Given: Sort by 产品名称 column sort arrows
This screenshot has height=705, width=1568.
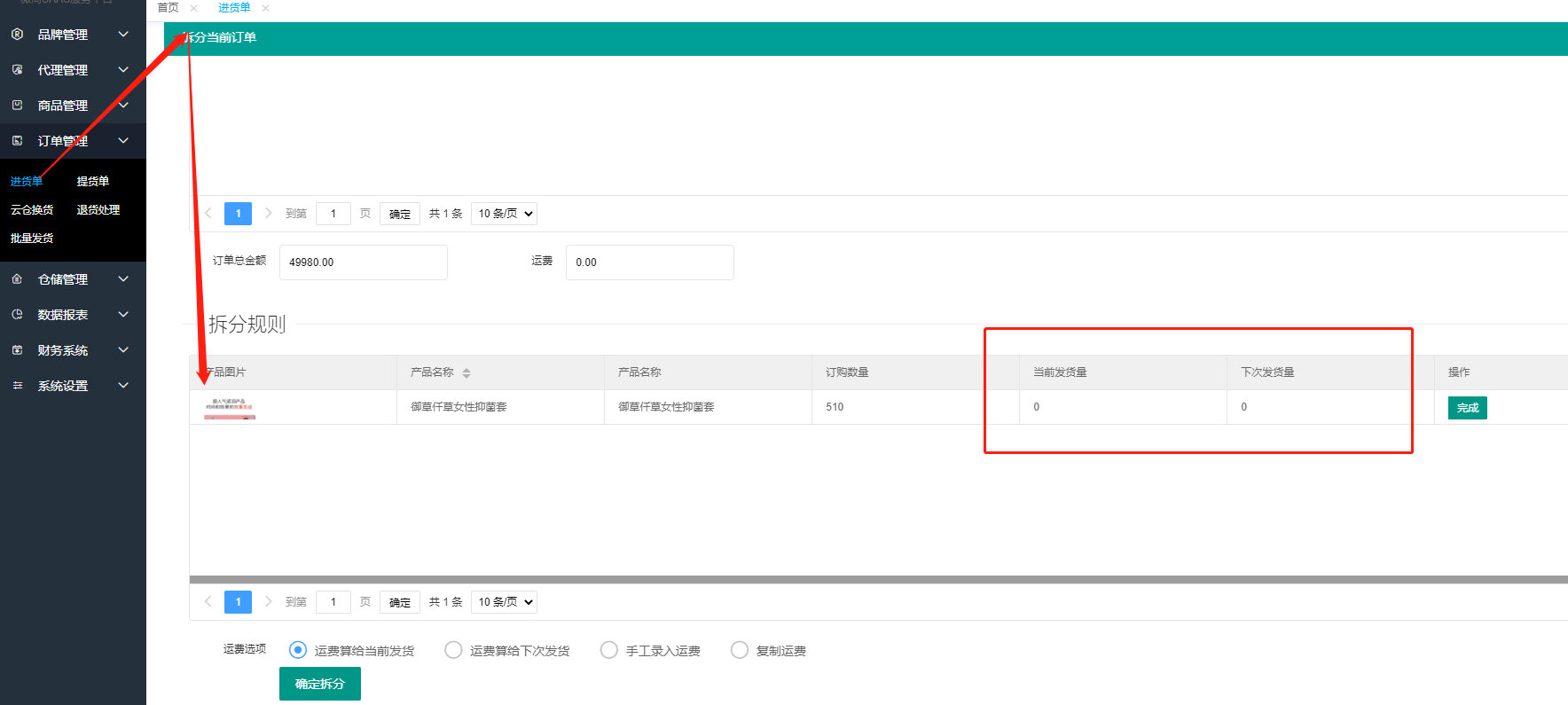Looking at the screenshot, I should point(466,373).
